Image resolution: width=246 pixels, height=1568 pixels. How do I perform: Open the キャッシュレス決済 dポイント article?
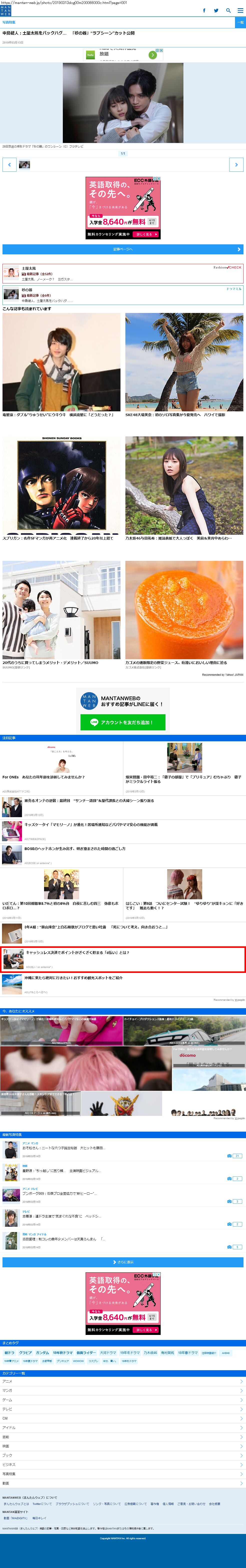tap(123, 959)
